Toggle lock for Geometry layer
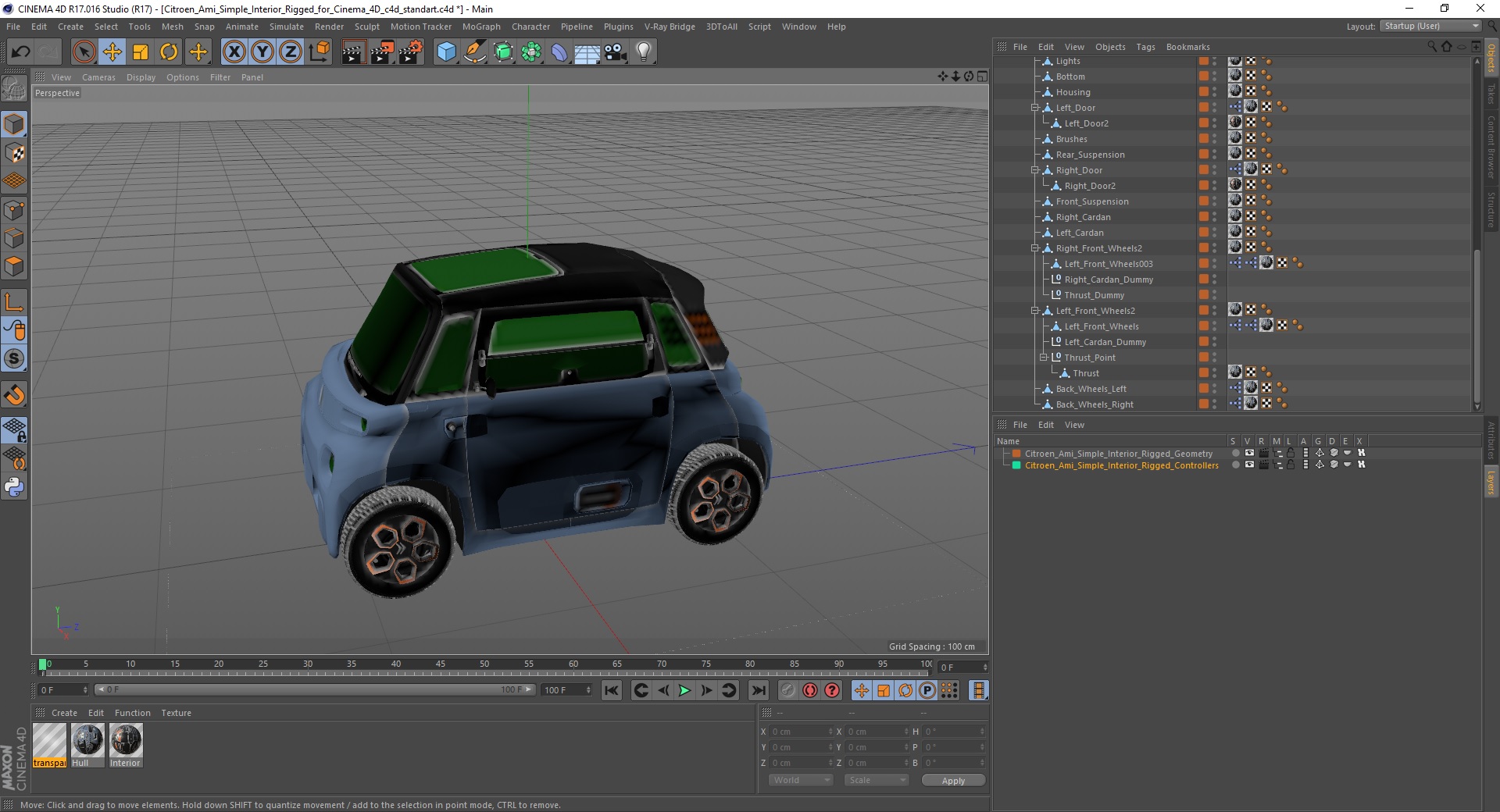The height and width of the screenshot is (812, 1500). pyautogui.click(x=1291, y=453)
